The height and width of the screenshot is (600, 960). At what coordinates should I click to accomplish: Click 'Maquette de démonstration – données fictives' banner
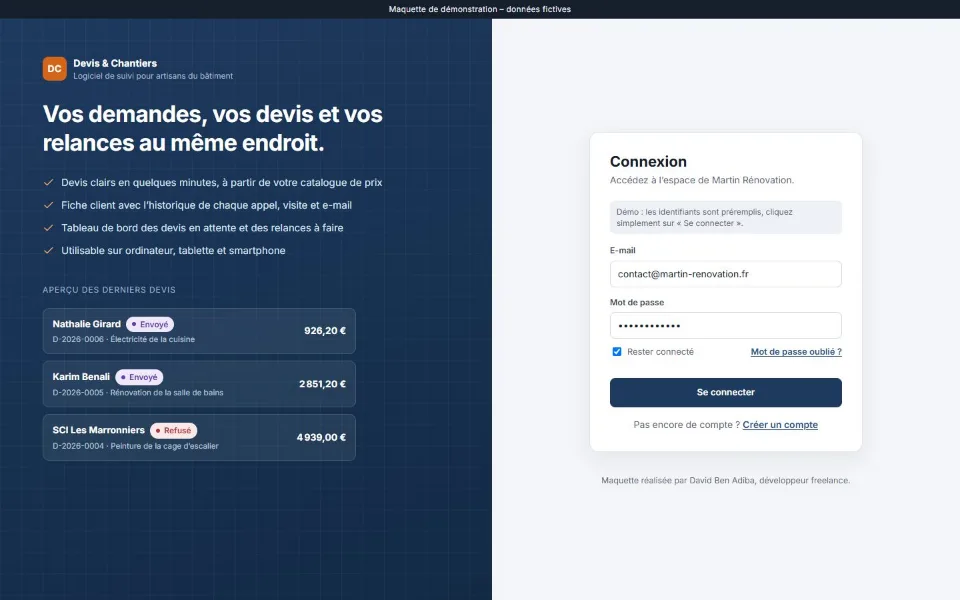pyautogui.click(x=479, y=9)
